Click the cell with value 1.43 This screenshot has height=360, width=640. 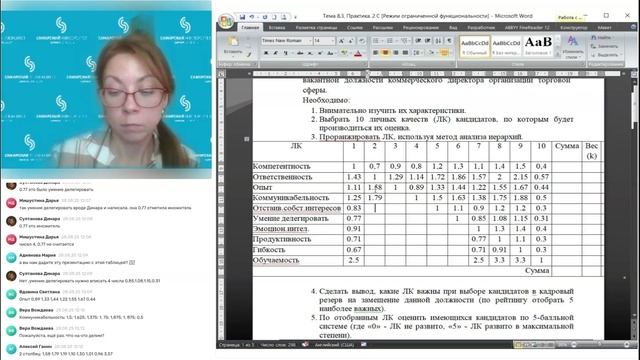point(354,177)
